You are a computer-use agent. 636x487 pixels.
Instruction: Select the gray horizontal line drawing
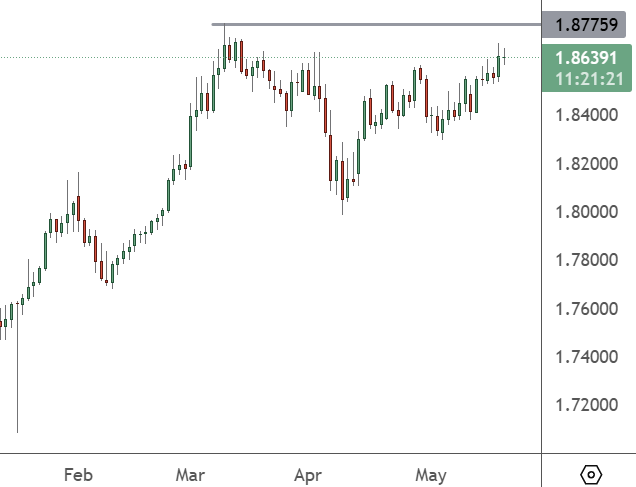point(380,24)
